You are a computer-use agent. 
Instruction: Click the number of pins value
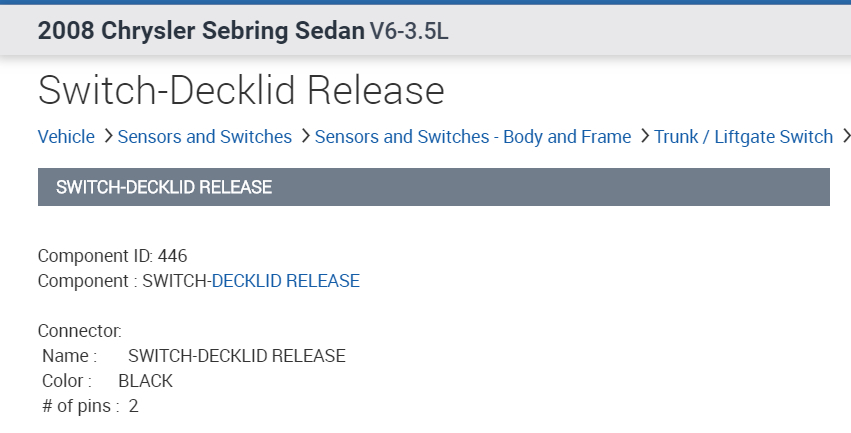pyautogui.click(x=133, y=406)
